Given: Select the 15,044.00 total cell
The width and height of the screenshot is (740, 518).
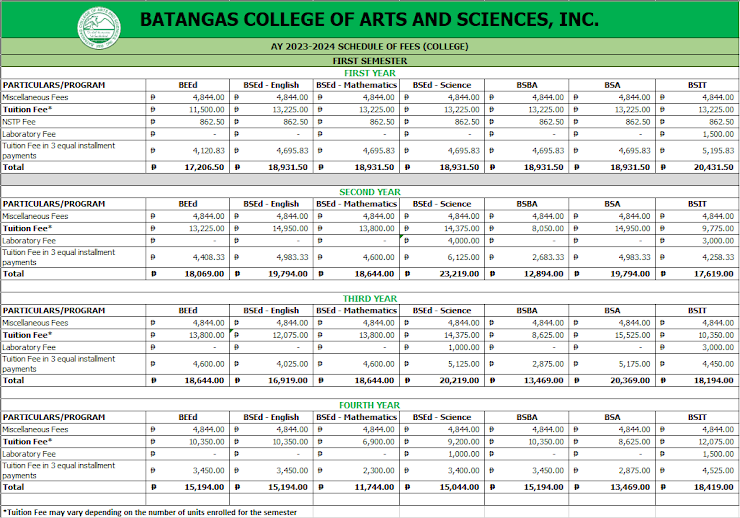Looking at the screenshot, I should 442,487.
